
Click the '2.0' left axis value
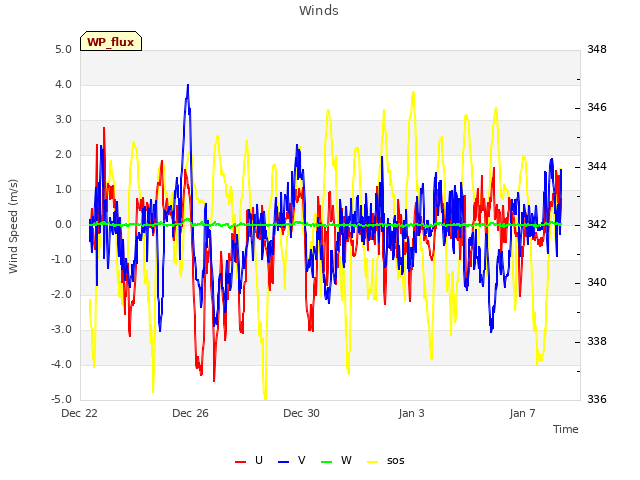tap(63, 155)
